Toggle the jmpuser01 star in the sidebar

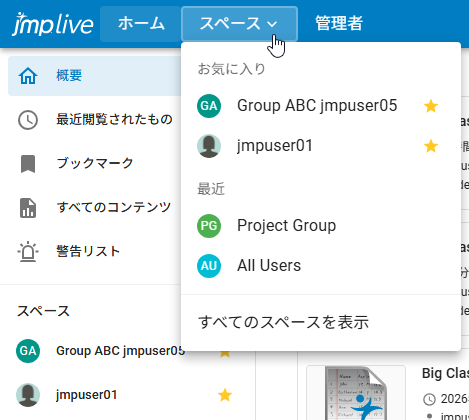point(225,395)
